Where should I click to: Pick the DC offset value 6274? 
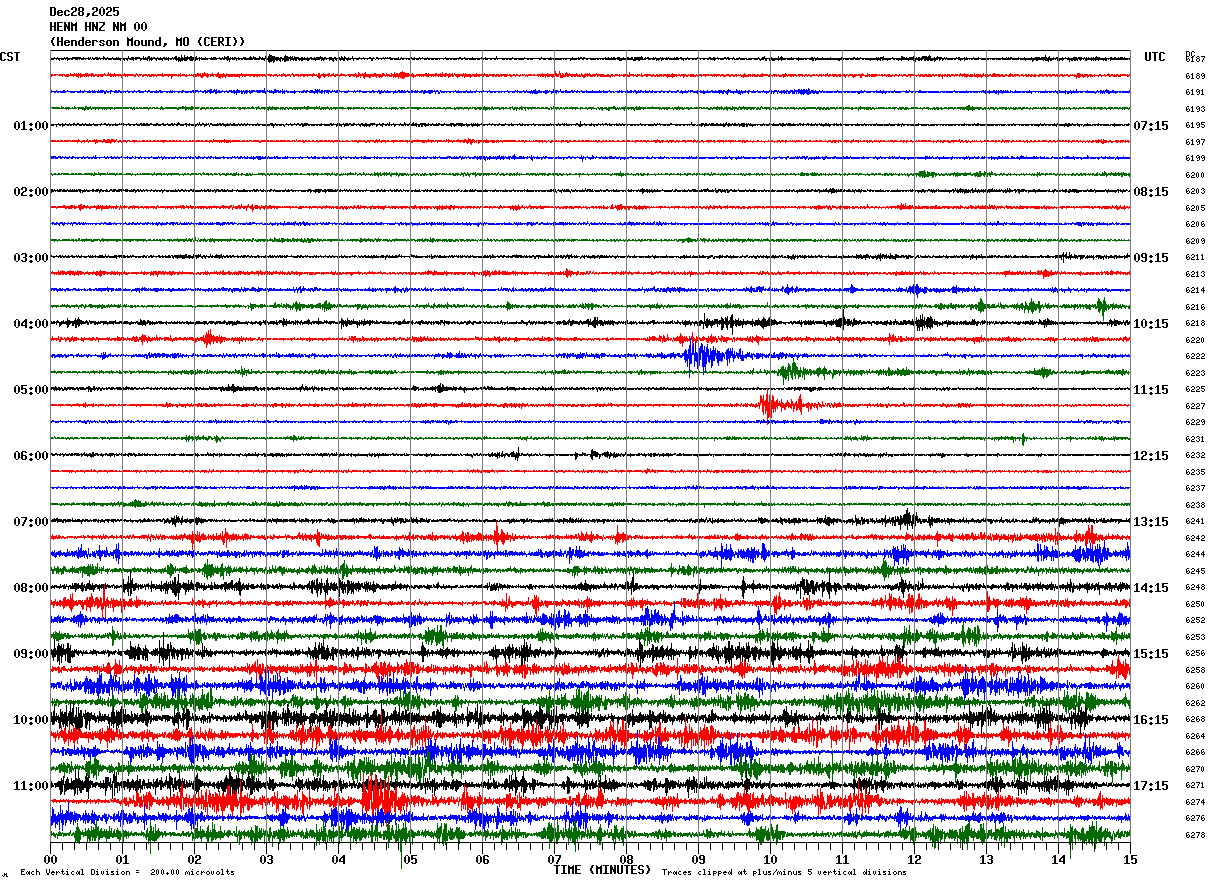click(x=1195, y=802)
